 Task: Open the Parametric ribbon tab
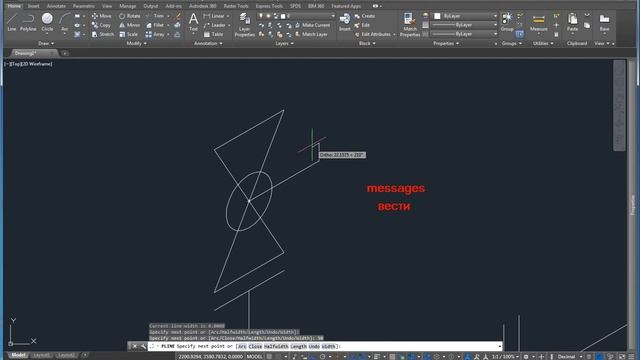[84, 6]
